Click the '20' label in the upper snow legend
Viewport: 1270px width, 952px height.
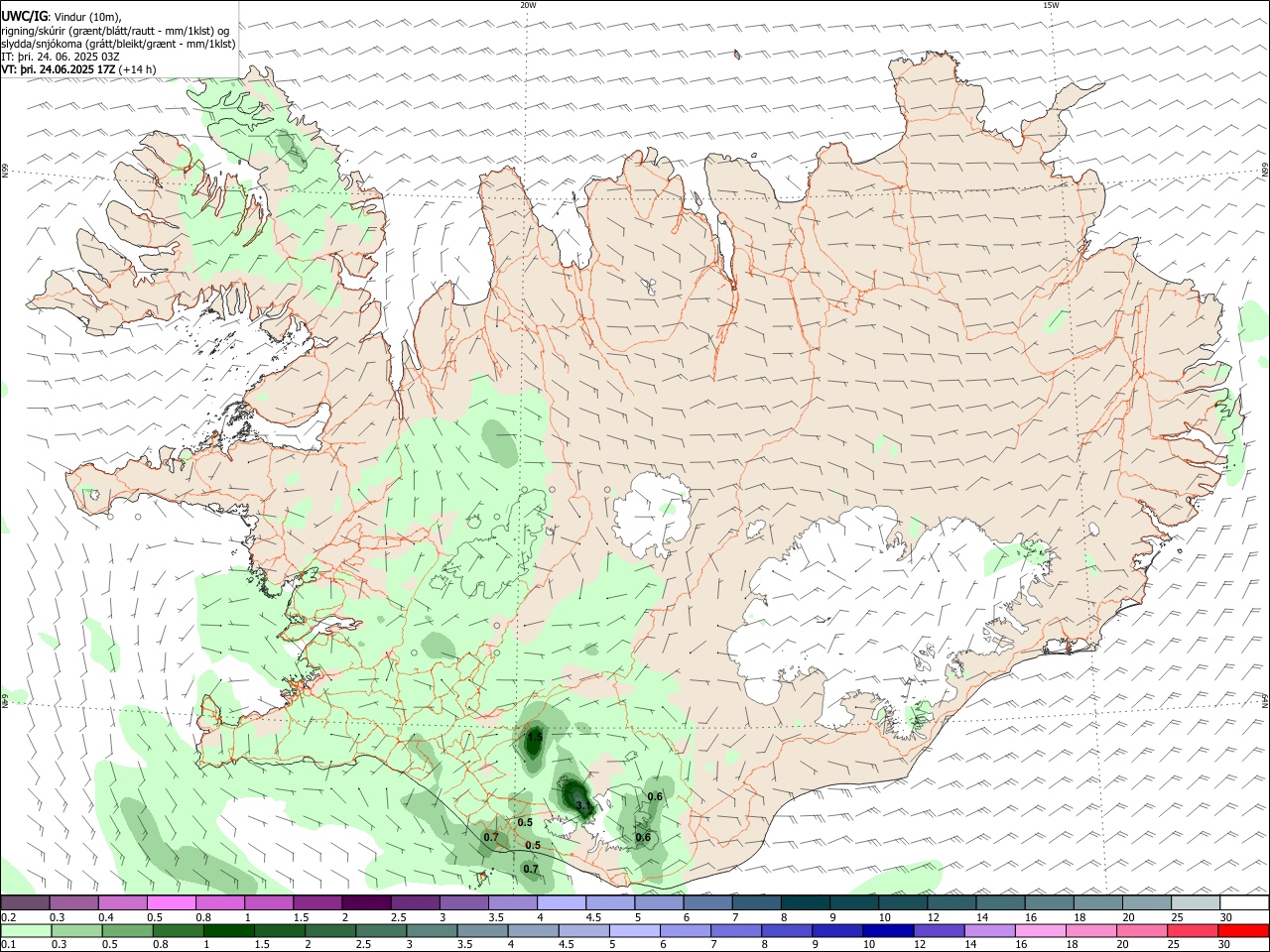coord(1128,917)
